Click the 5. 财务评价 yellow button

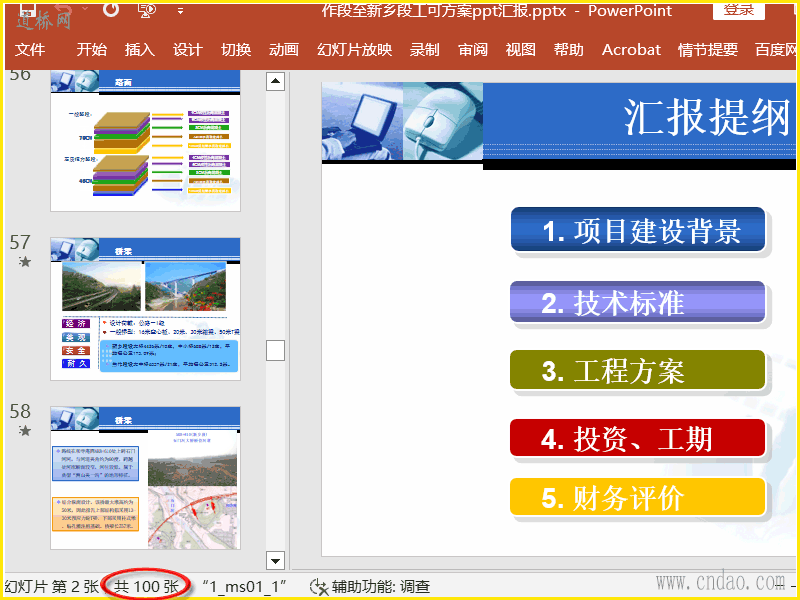point(638,497)
